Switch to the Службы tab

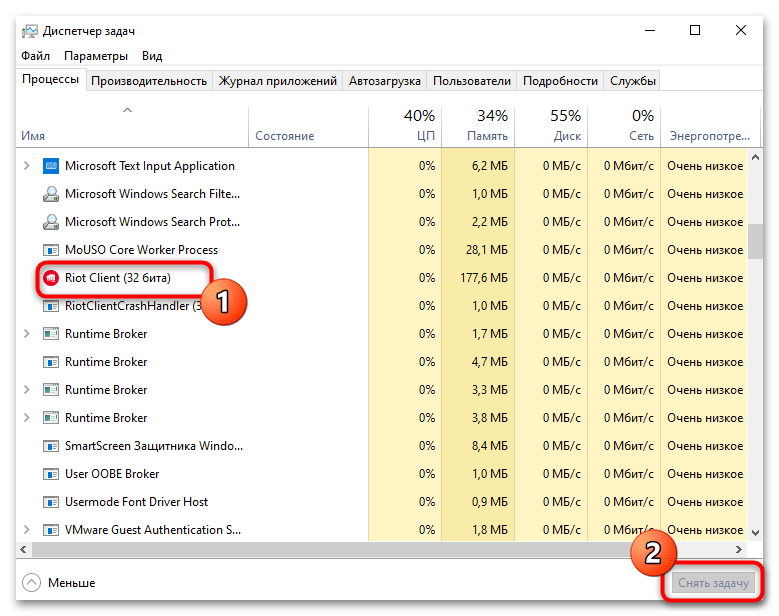[x=632, y=81]
